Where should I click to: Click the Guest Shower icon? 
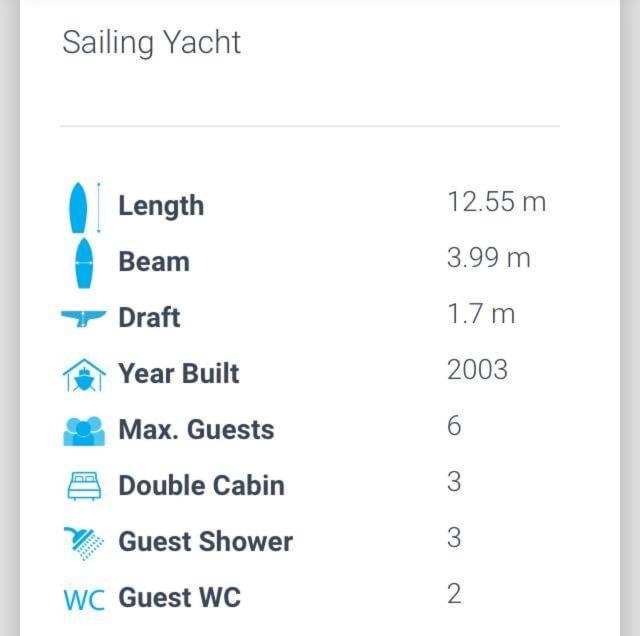point(84,543)
